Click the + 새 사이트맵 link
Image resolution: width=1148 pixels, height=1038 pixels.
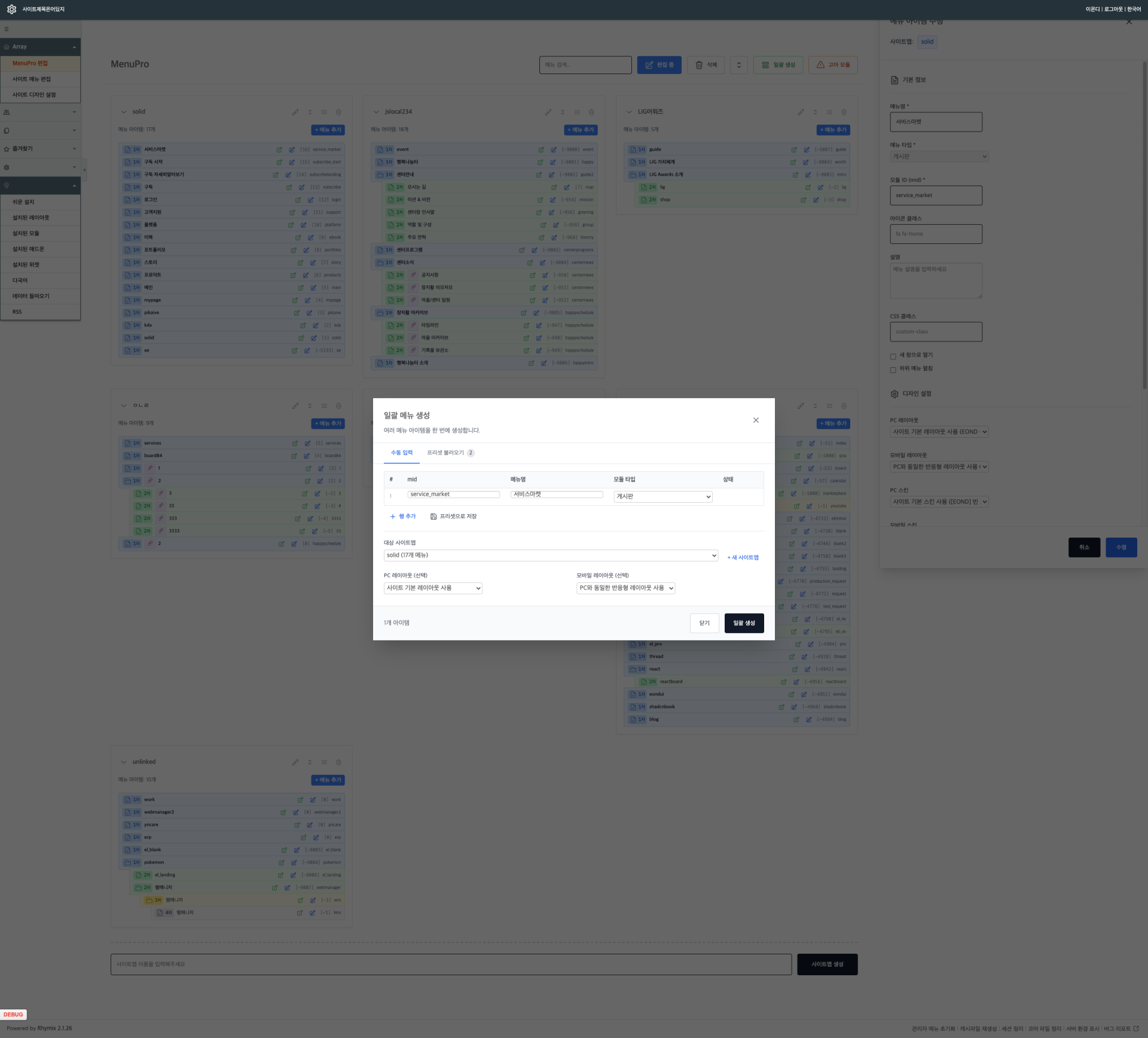pos(742,558)
